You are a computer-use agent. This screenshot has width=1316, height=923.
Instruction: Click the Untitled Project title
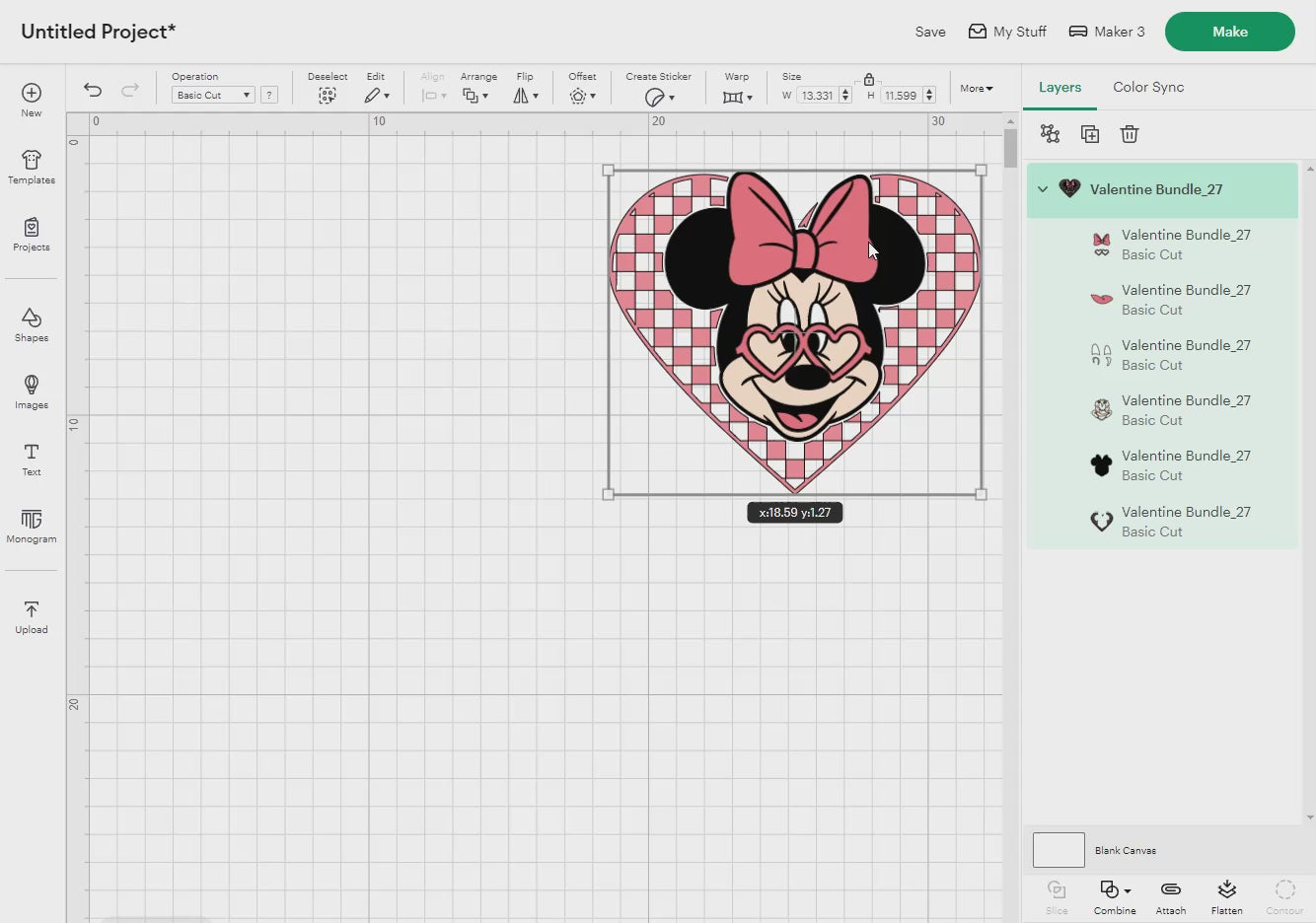(x=99, y=32)
